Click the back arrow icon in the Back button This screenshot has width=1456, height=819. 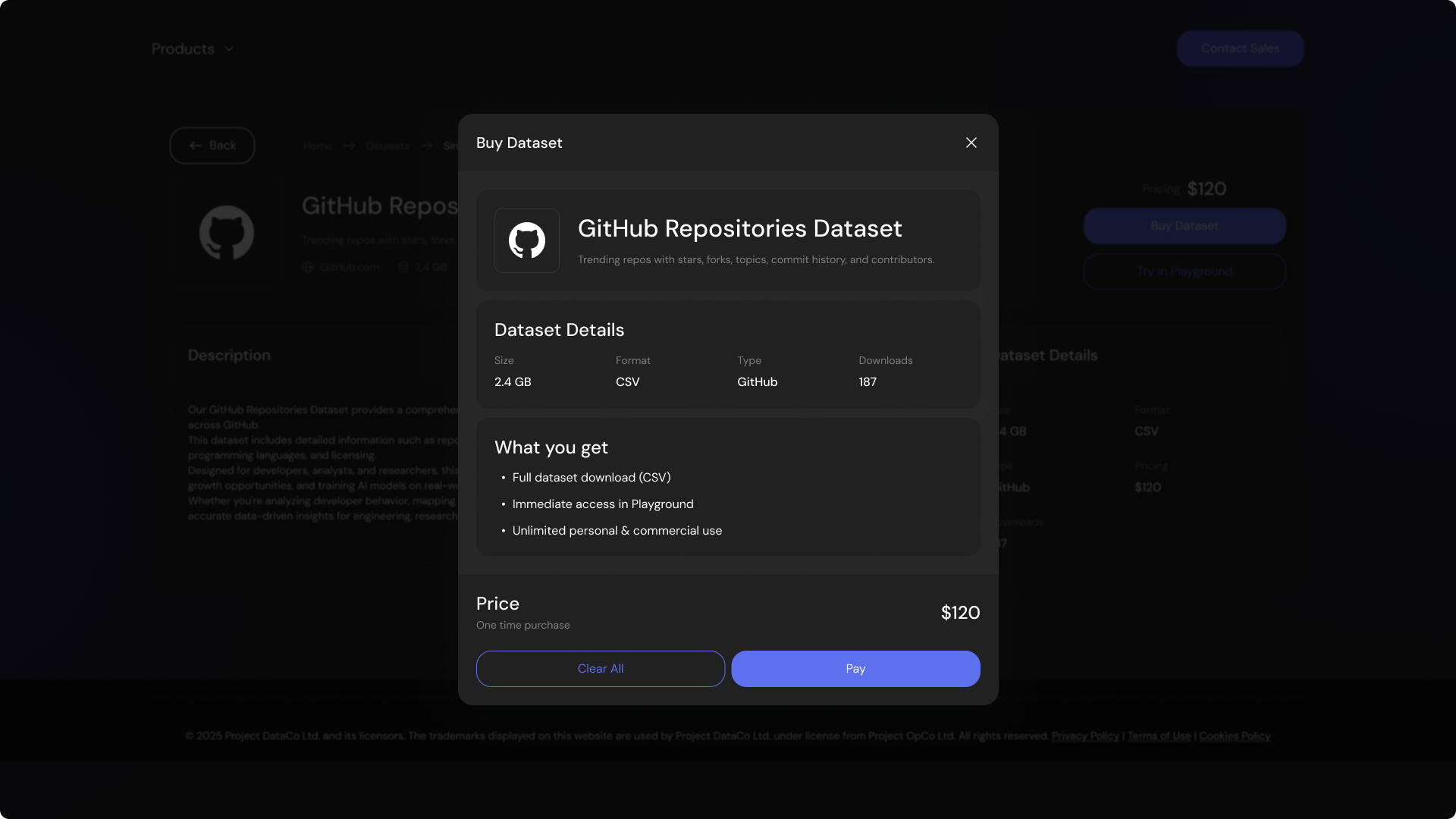click(x=194, y=145)
